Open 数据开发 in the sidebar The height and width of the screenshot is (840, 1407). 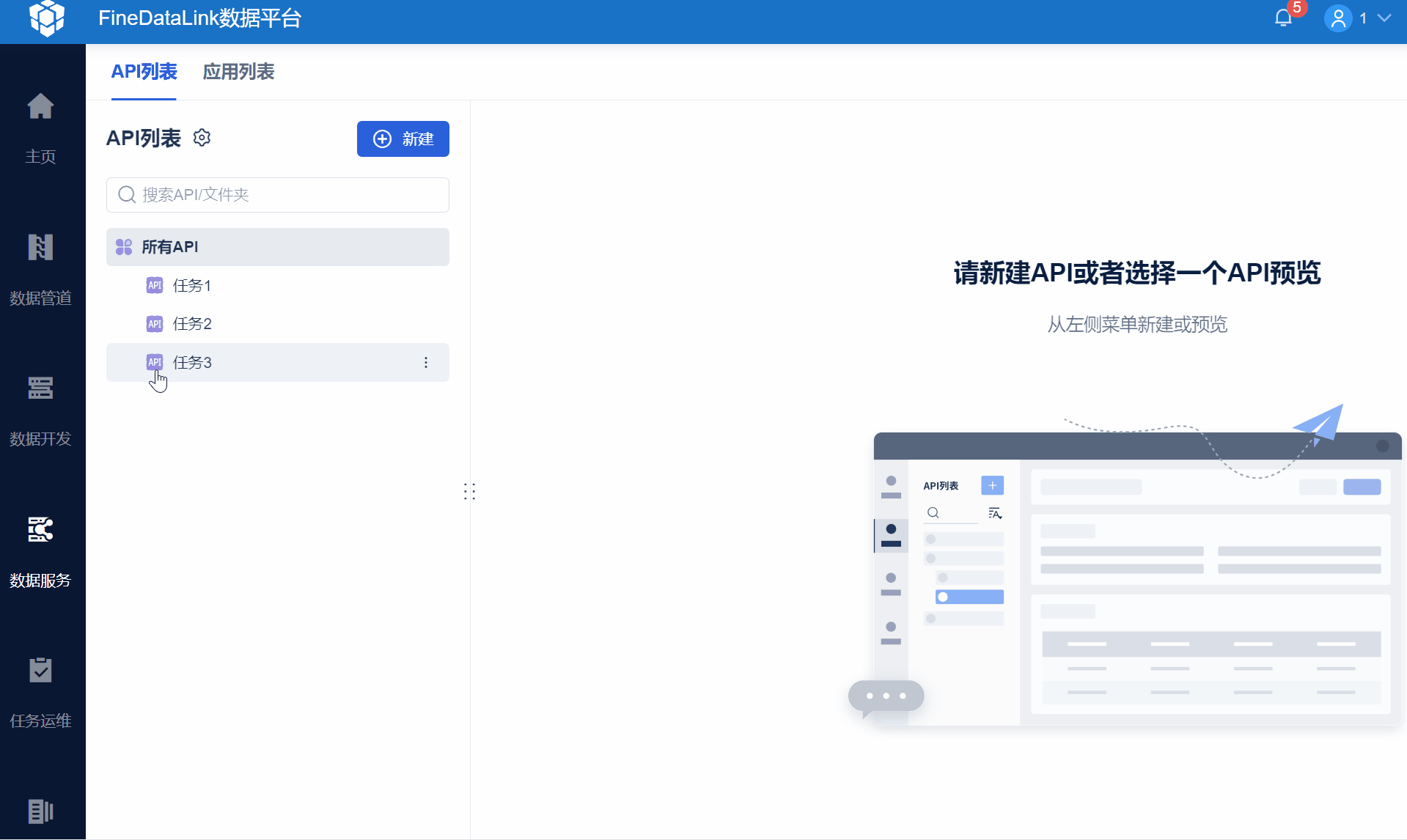pyautogui.click(x=40, y=410)
